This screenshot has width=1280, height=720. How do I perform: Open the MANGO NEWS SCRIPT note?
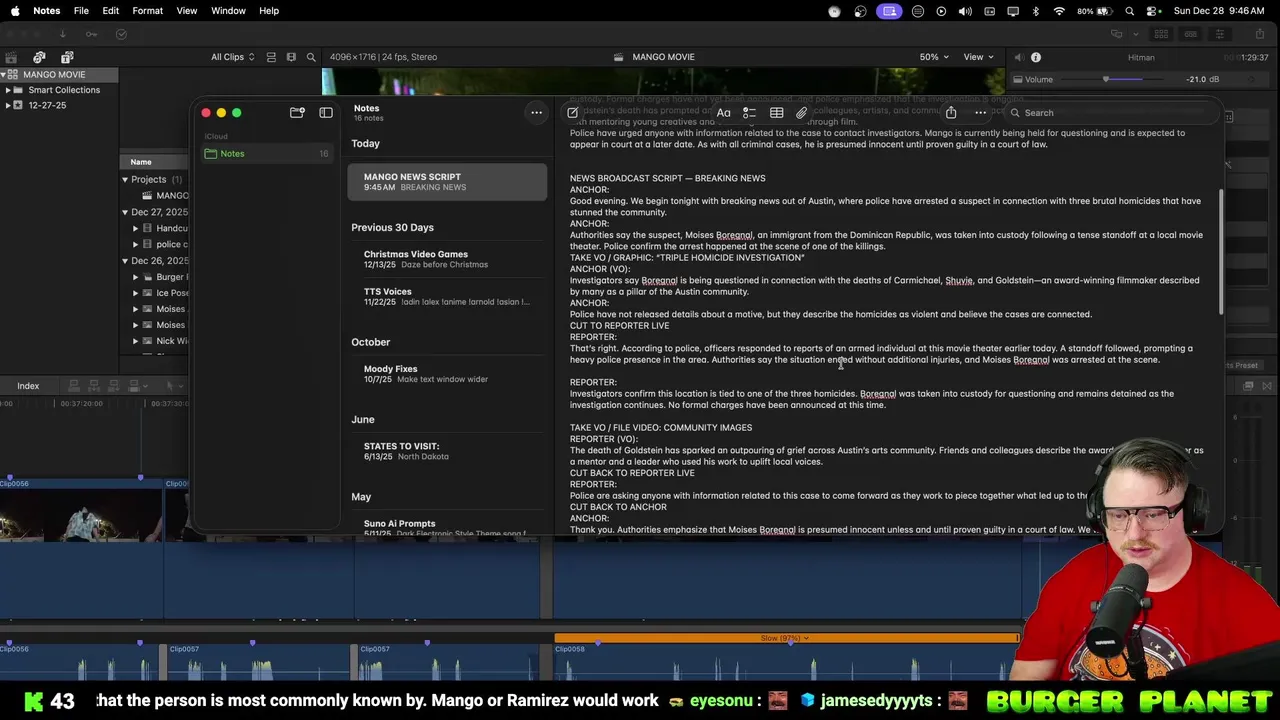click(x=447, y=182)
